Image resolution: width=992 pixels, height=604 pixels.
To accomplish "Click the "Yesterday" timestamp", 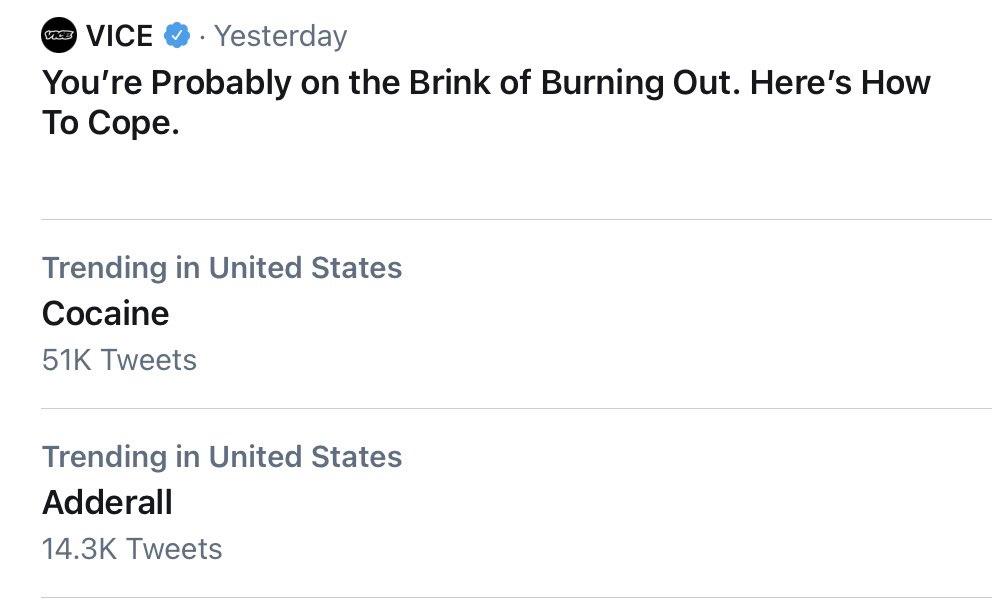I will coord(280,37).
